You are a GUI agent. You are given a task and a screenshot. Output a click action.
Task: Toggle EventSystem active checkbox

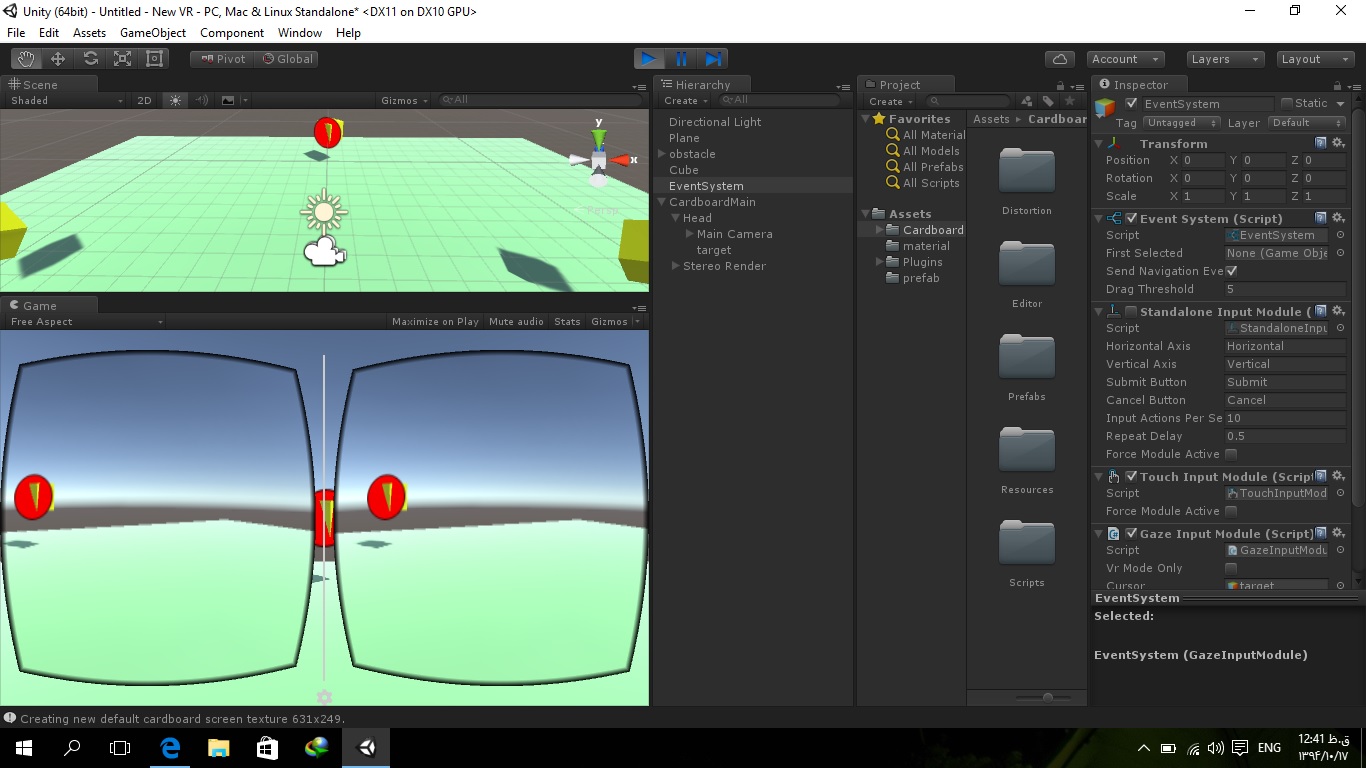click(1131, 104)
